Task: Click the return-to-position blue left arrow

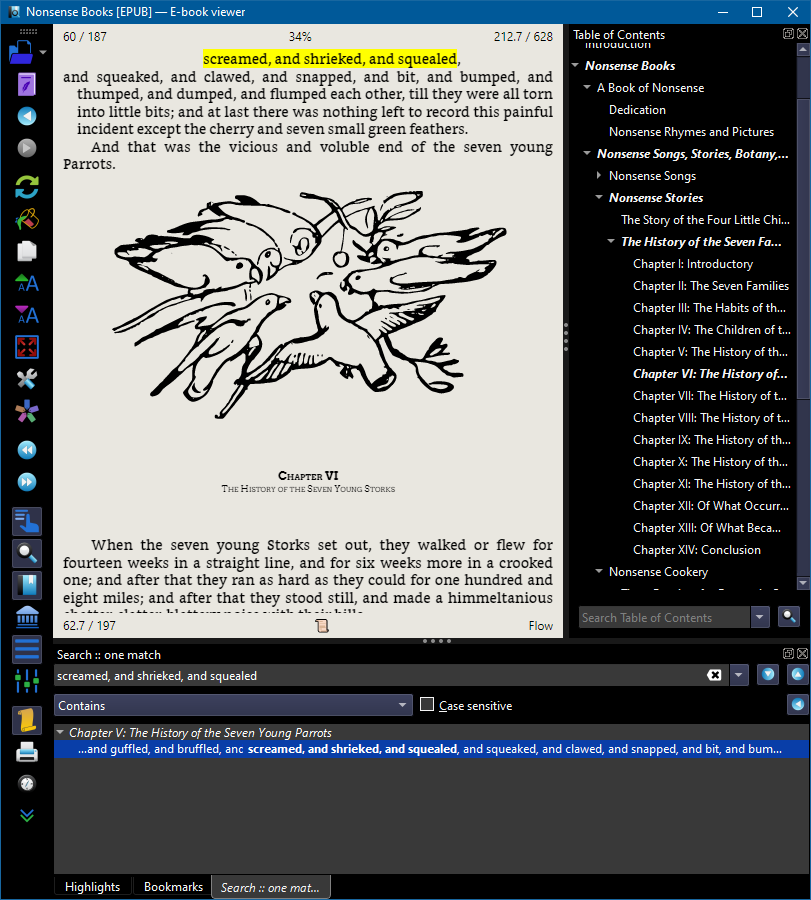Action: [798, 704]
